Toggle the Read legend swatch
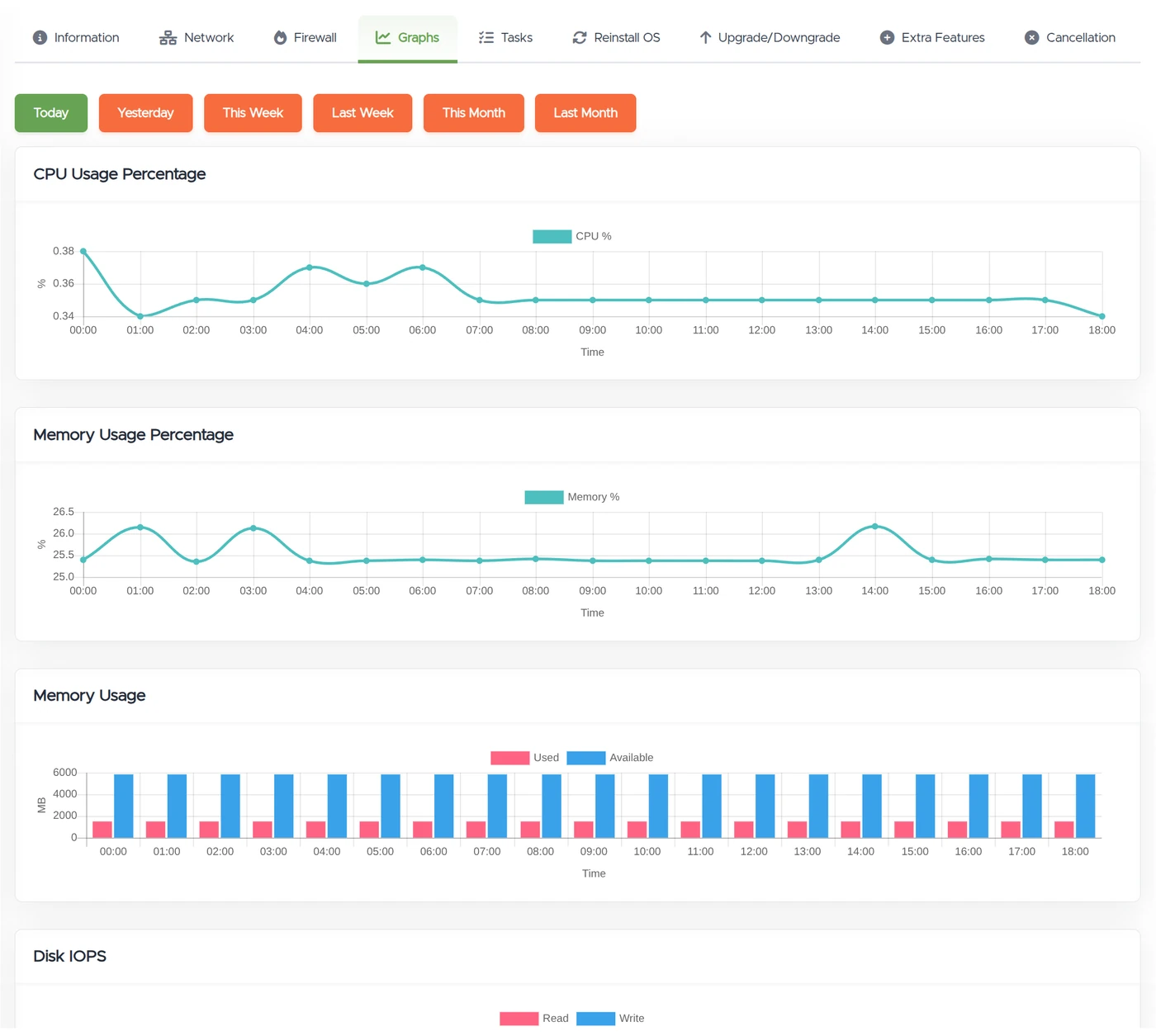 point(519,1019)
